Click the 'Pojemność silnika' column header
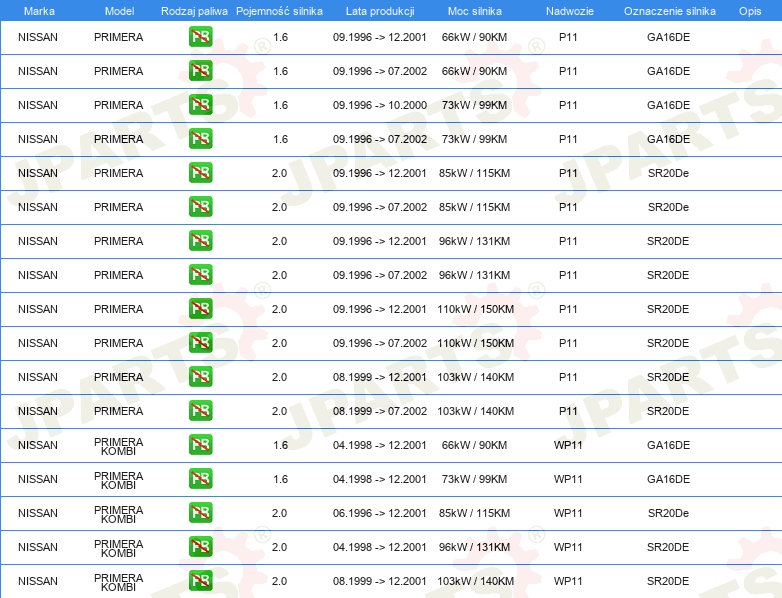The height and width of the screenshot is (598, 782). [x=279, y=11]
